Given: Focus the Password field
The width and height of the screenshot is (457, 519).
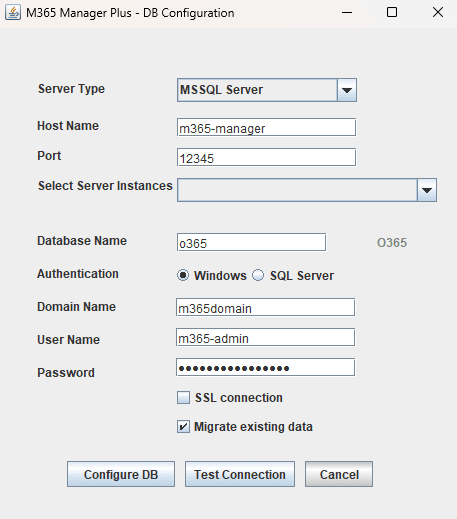Looking at the screenshot, I should tap(265, 367).
